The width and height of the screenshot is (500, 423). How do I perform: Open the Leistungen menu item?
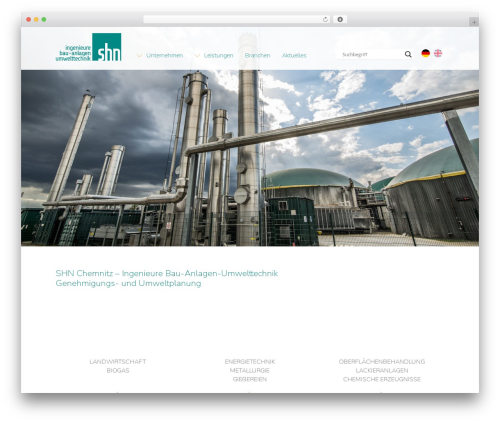(218, 56)
